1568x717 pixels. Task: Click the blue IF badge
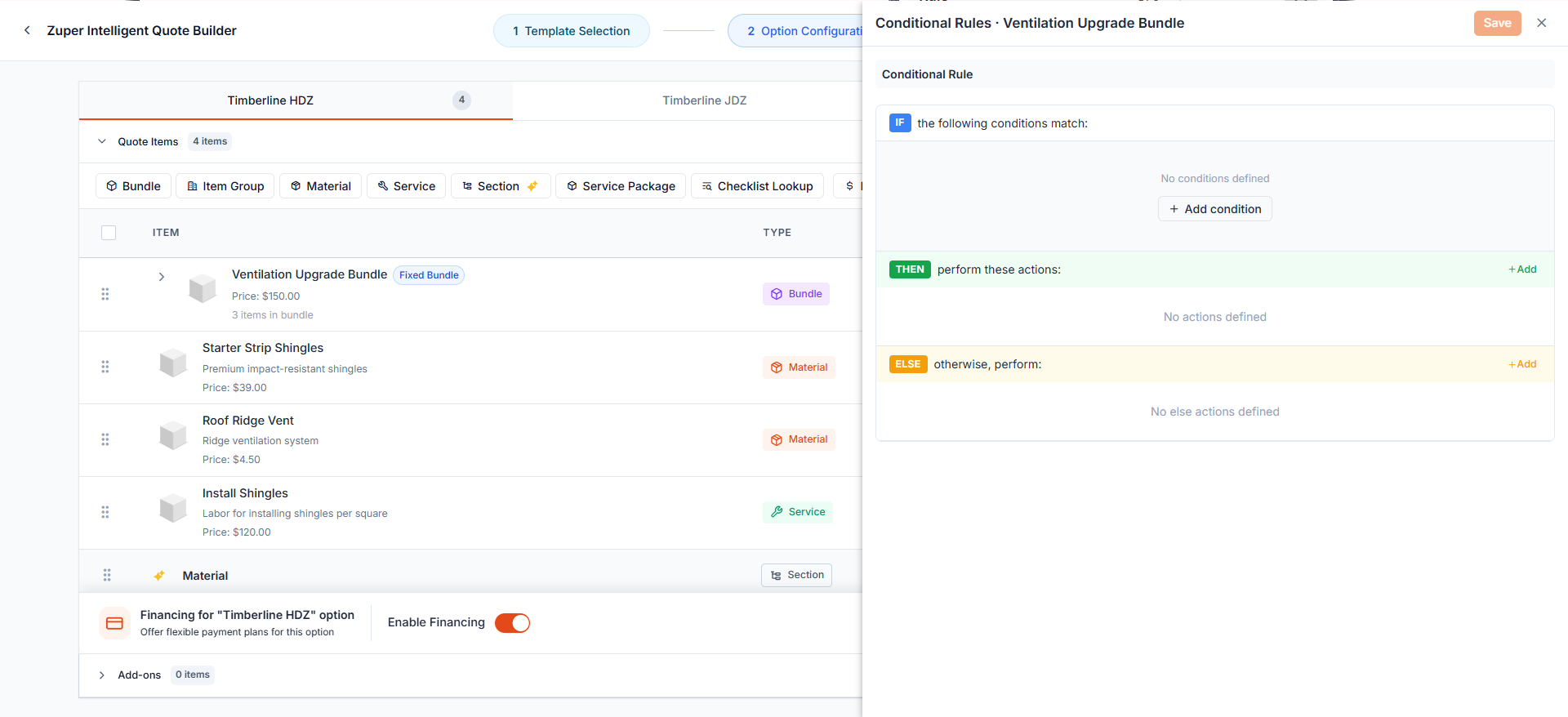point(900,122)
